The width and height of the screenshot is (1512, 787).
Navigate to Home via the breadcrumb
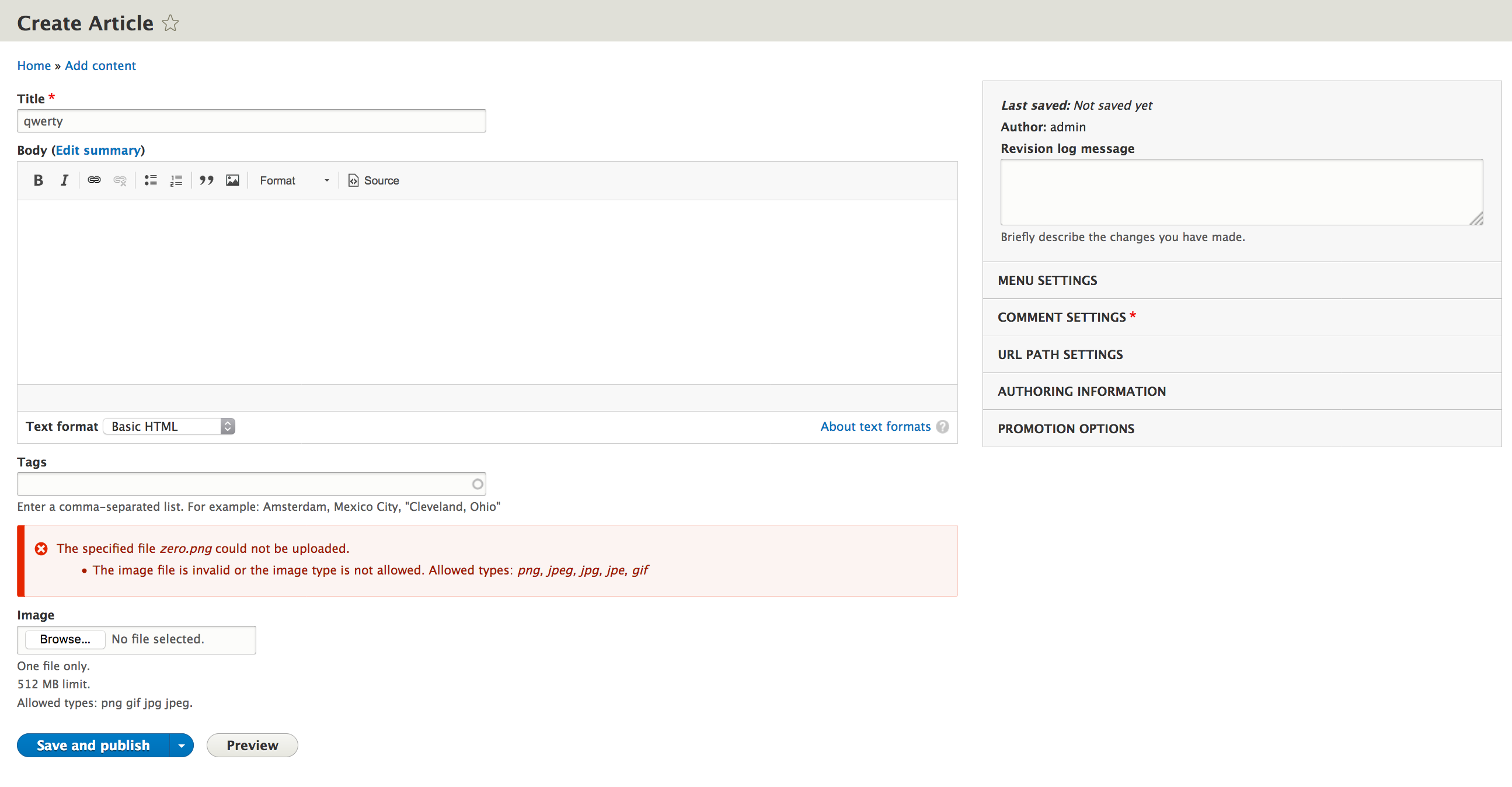coord(33,65)
